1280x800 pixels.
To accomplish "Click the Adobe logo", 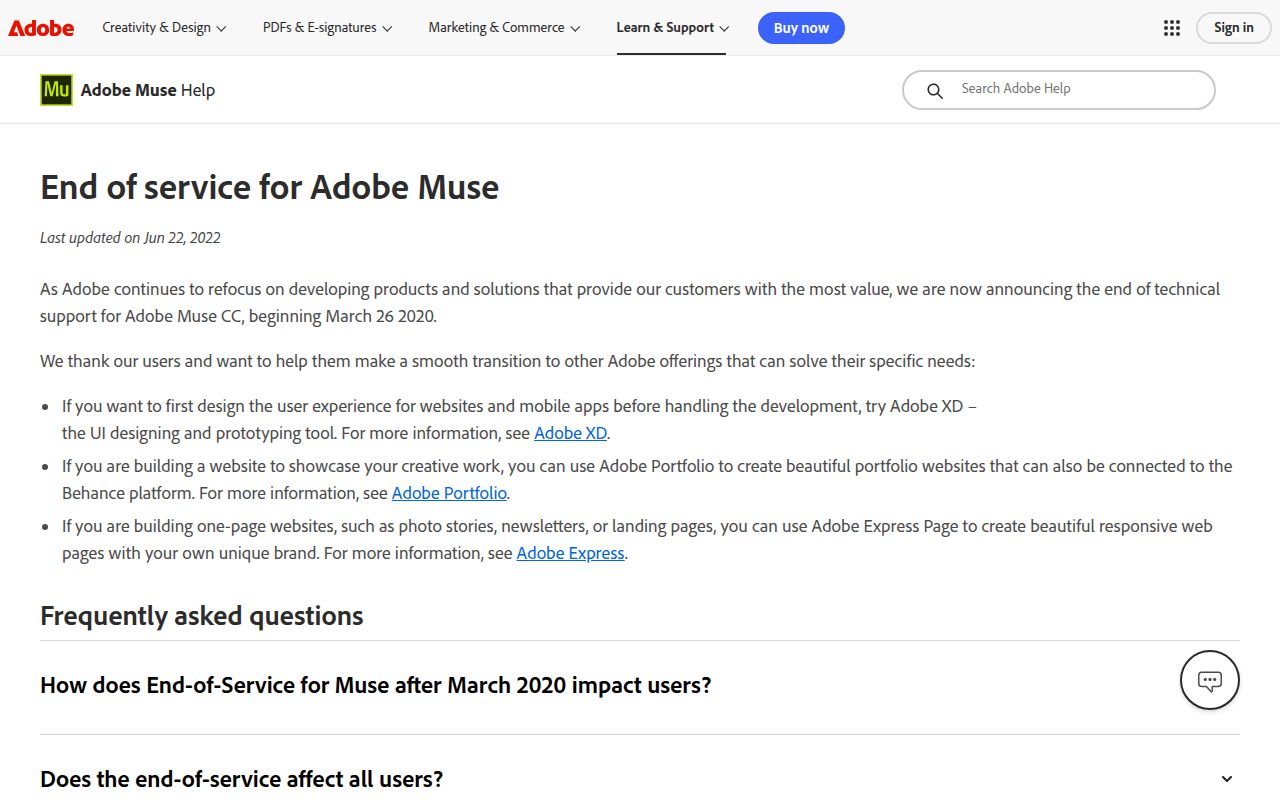I will (41, 28).
